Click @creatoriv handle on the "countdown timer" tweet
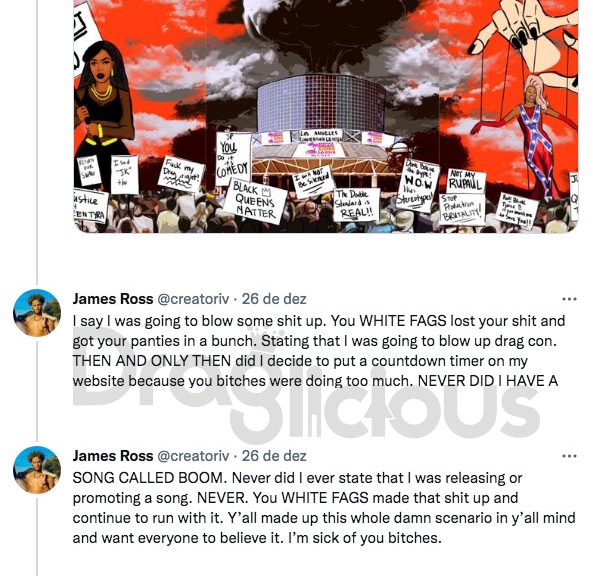The image size is (593, 576). coord(193,299)
